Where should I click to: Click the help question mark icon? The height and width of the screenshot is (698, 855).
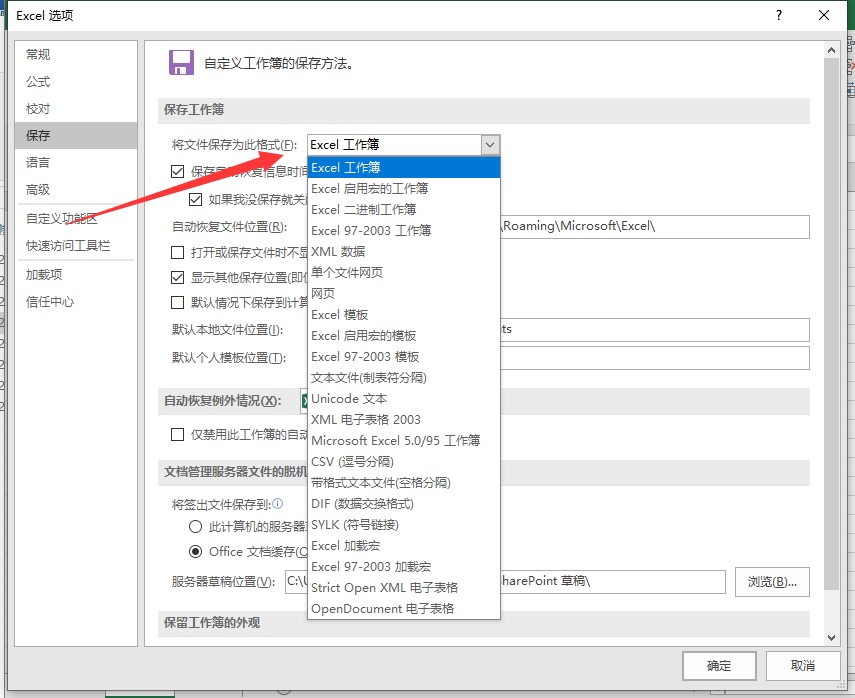(x=776, y=15)
